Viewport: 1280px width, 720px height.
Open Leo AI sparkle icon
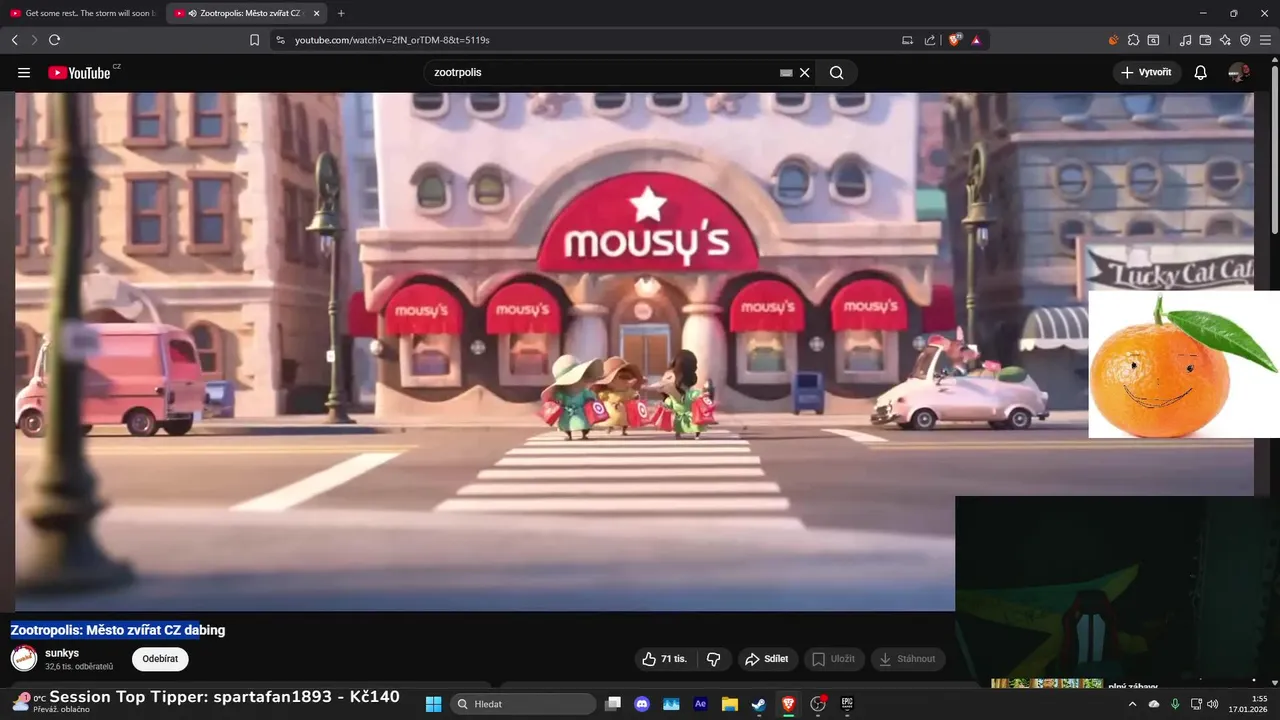(x=1225, y=40)
